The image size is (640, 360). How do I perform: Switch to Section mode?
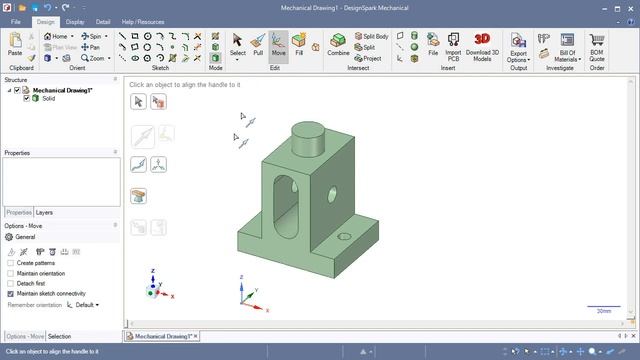(216, 47)
